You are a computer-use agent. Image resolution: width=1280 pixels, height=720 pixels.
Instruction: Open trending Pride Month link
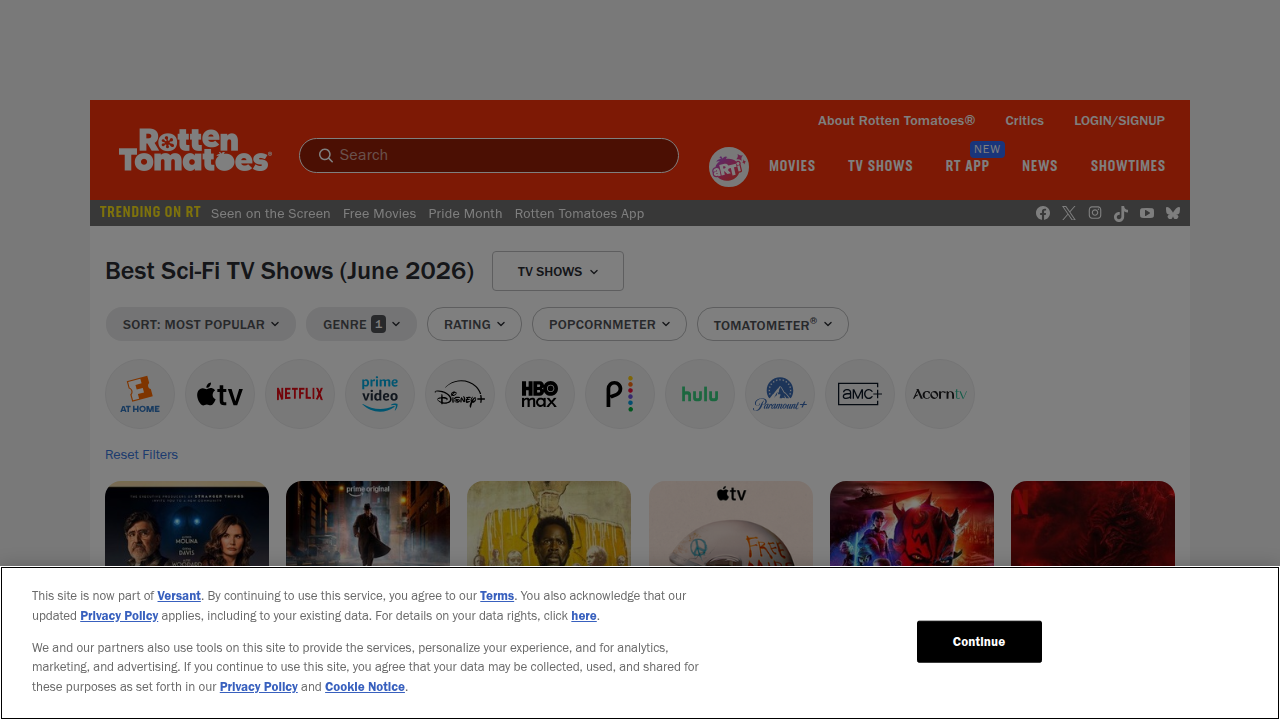465,213
